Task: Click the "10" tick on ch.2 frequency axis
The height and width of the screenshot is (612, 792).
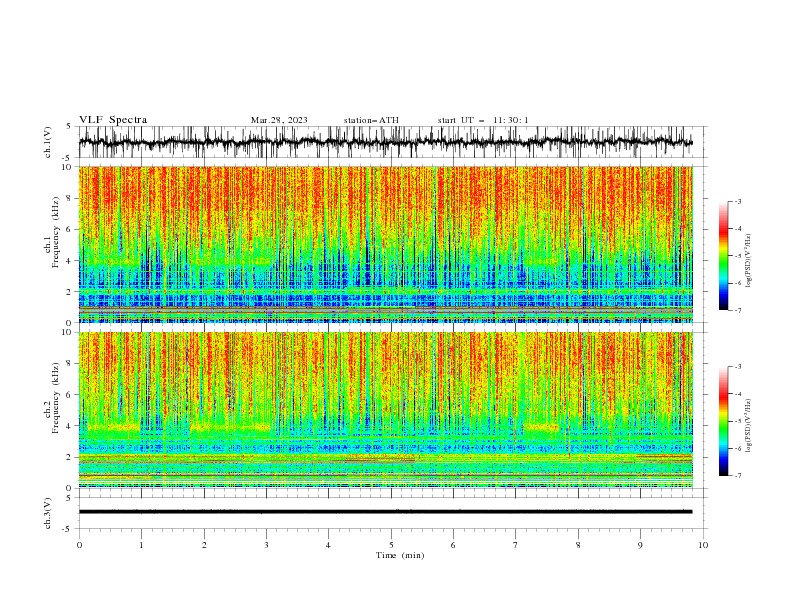Action: point(68,333)
